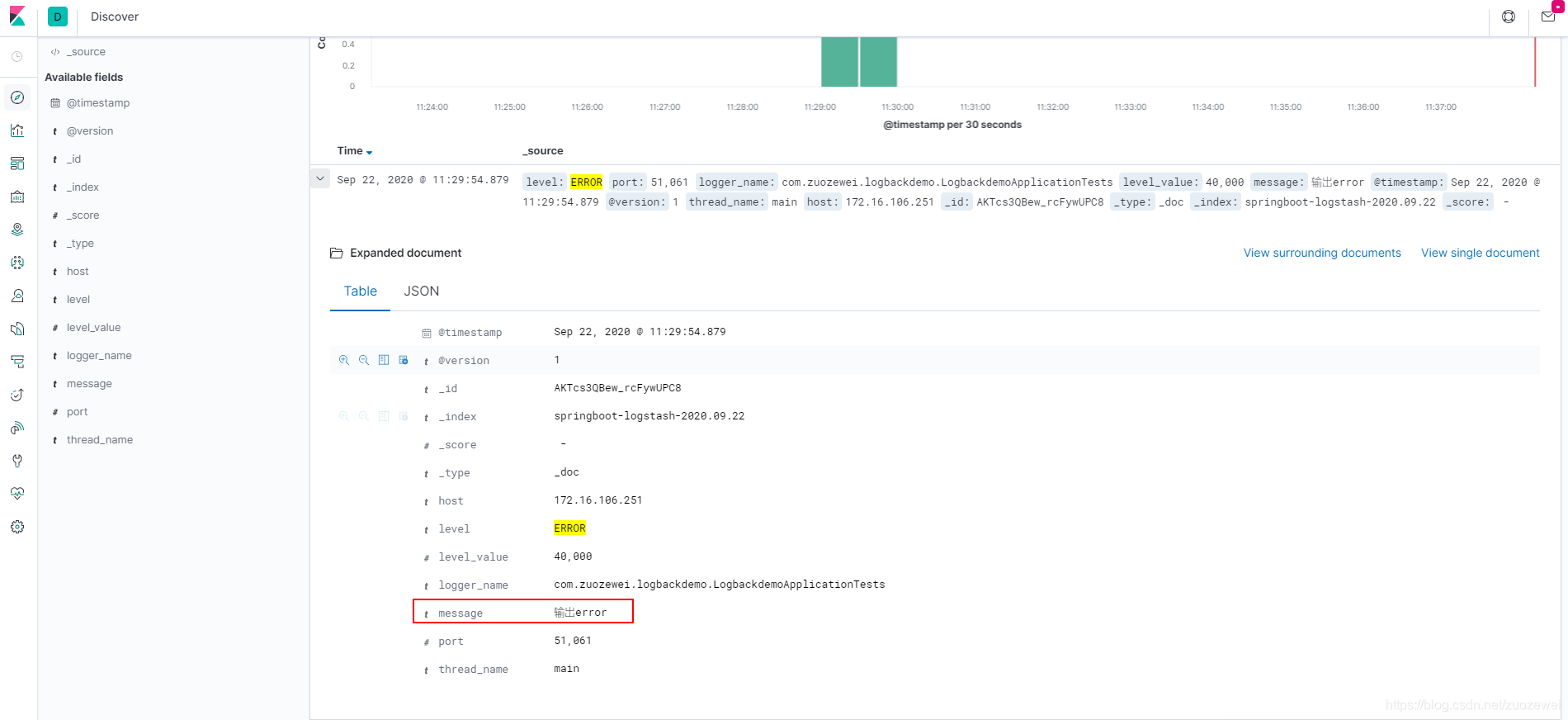Select _score in Available fields

coord(83,216)
